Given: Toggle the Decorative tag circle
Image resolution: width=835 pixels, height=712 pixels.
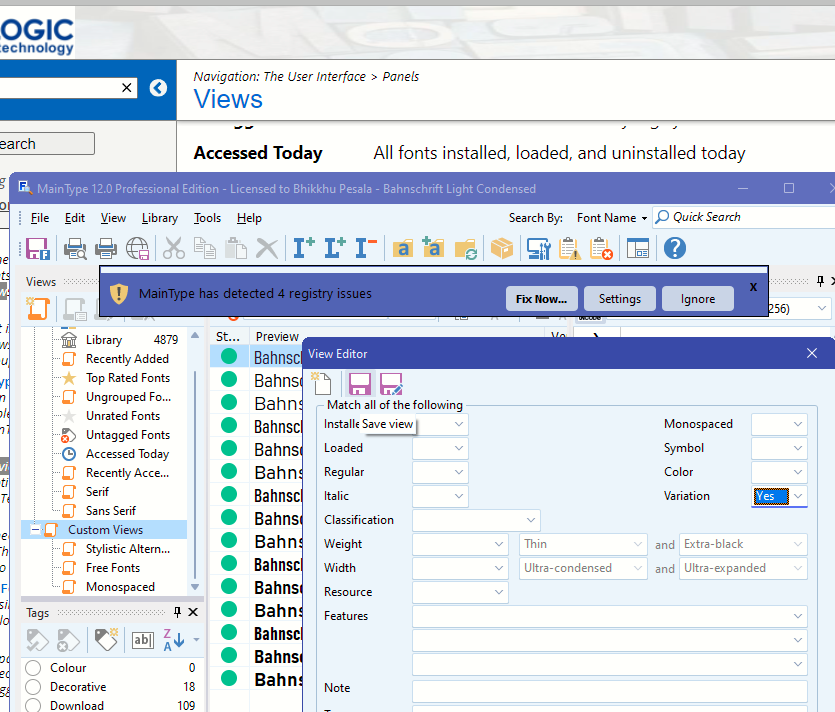Looking at the screenshot, I should pos(33,687).
